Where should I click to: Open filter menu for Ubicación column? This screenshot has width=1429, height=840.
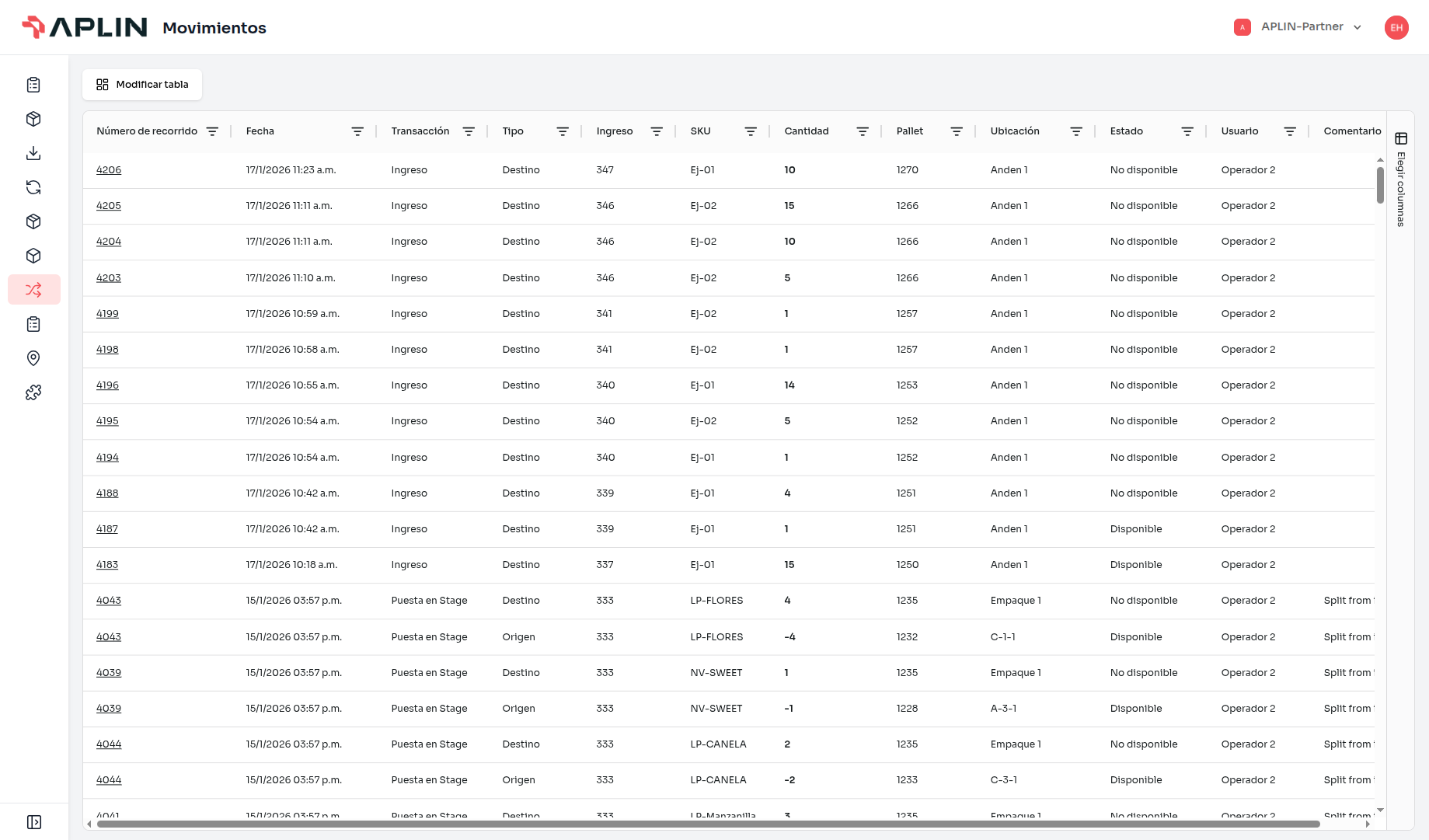(x=1076, y=131)
